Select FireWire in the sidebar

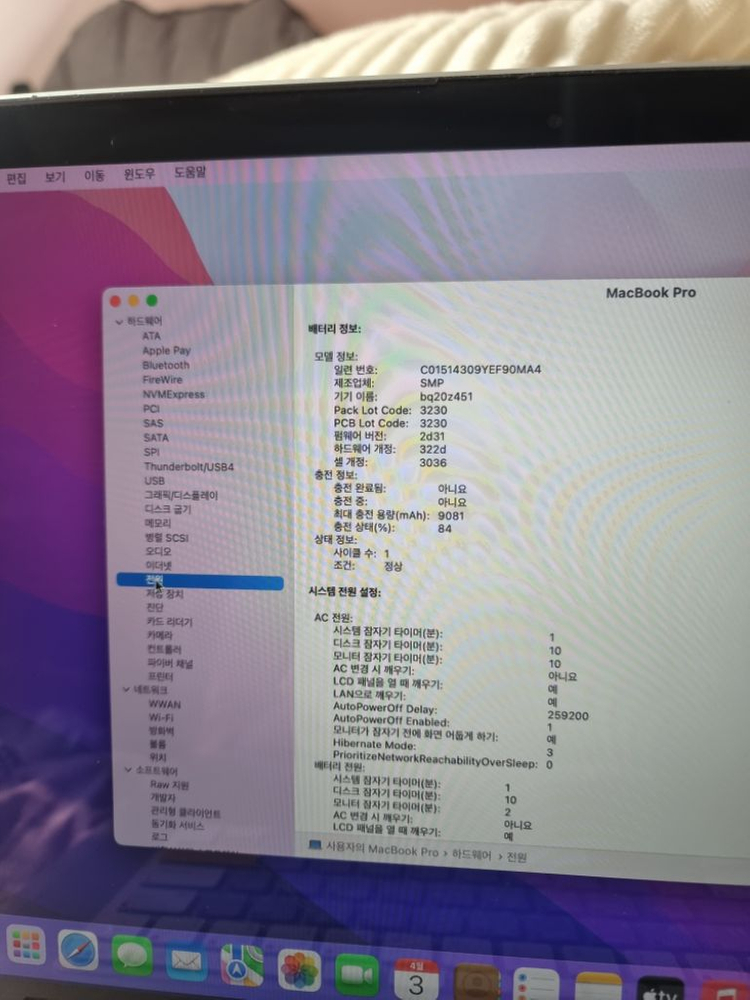[162, 379]
